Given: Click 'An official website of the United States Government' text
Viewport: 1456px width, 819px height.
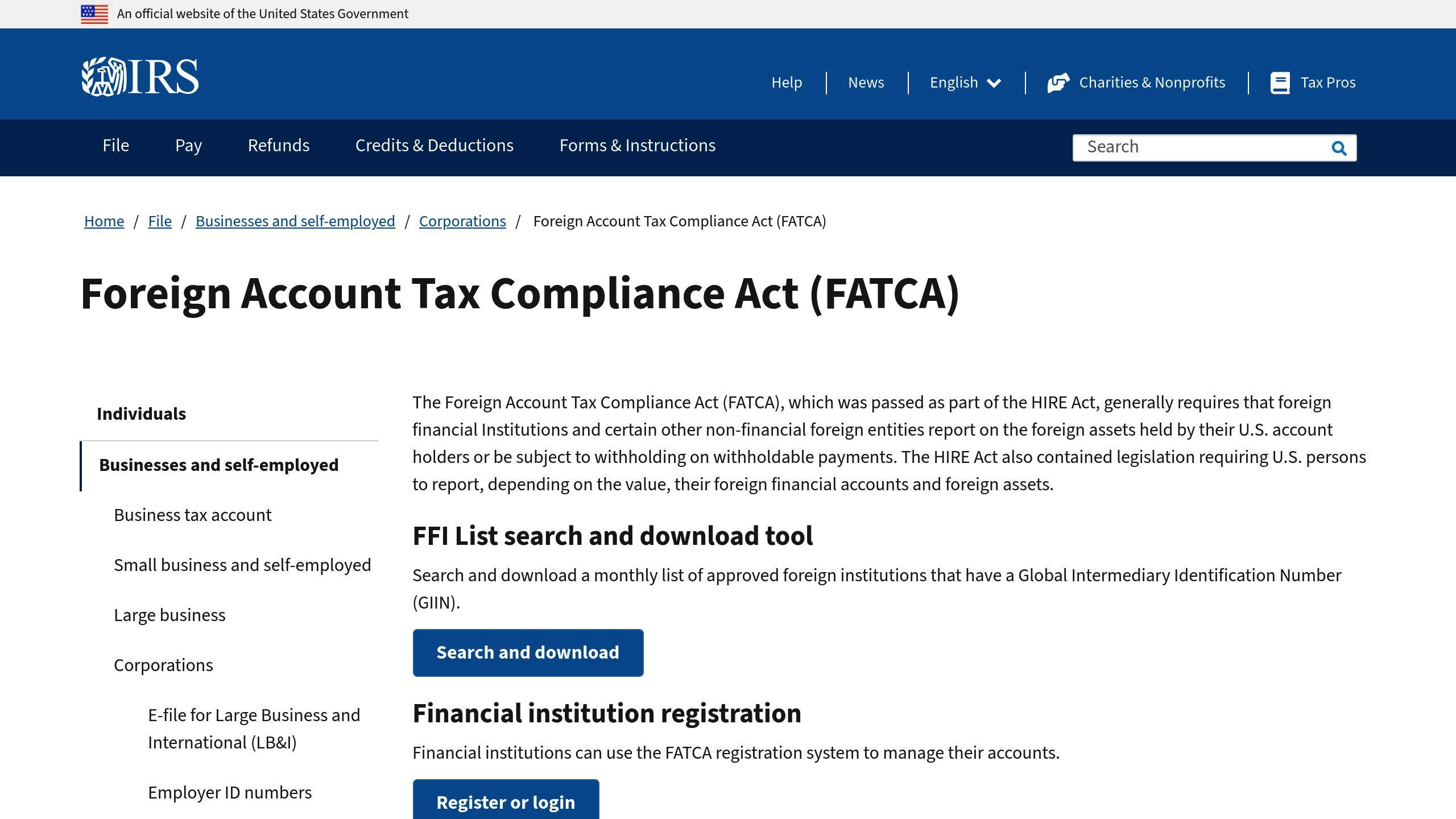Looking at the screenshot, I should (x=263, y=14).
